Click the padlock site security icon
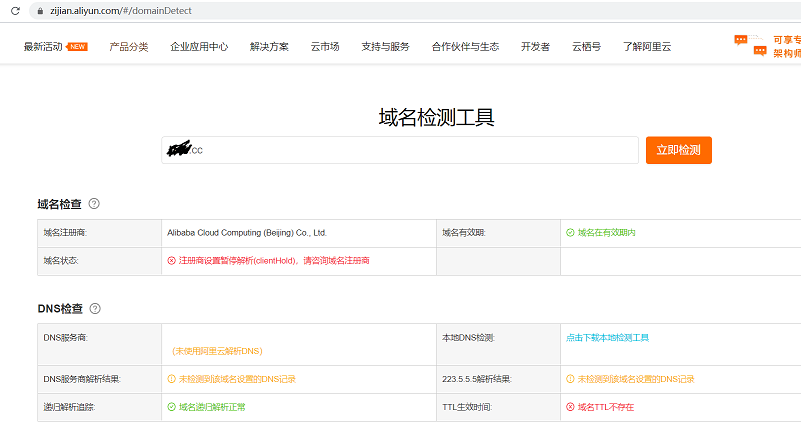The height and width of the screenshot is (437, 801). (x=40, y=11)
